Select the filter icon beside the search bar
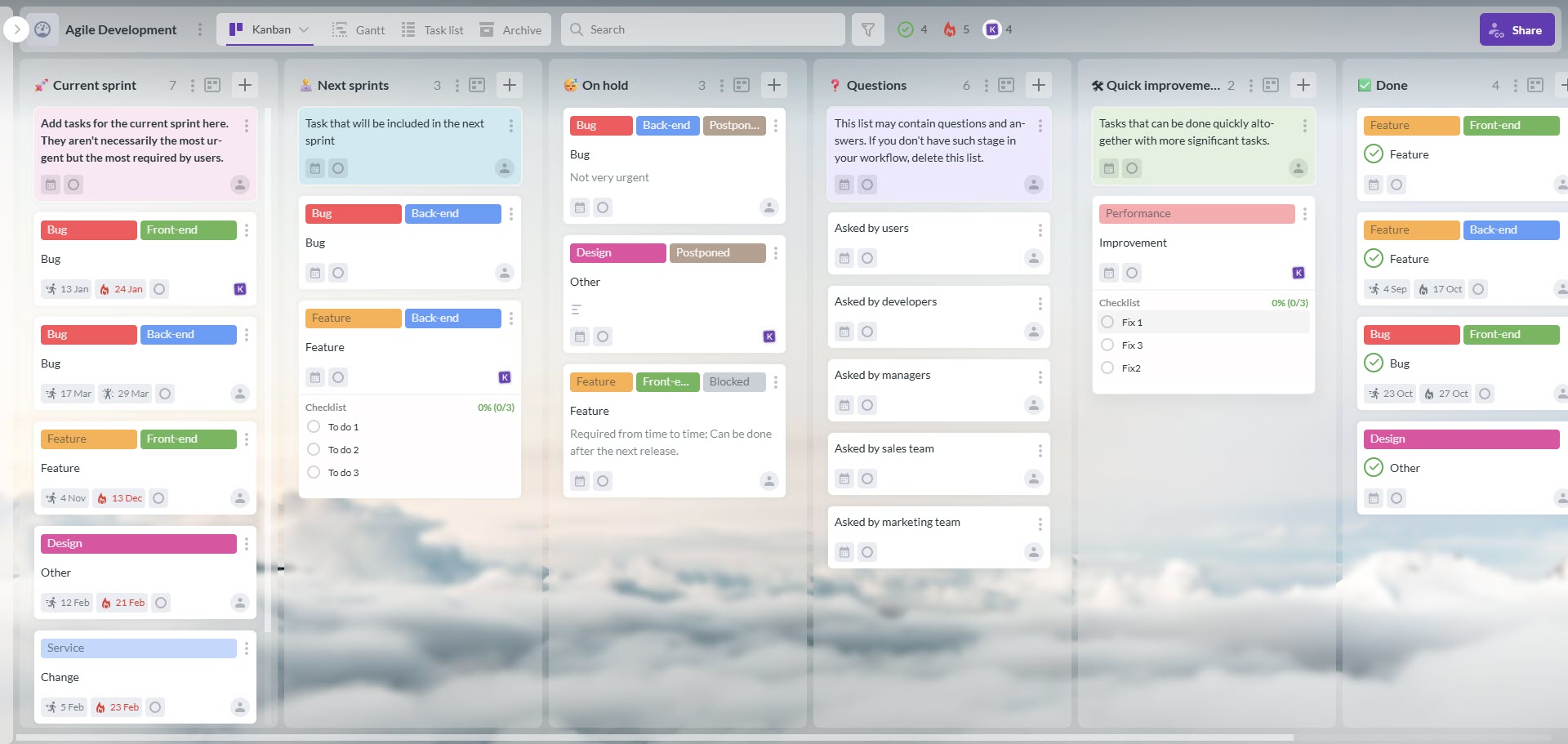This screenshot has width=1568, height=744. (x=867, y=29)
